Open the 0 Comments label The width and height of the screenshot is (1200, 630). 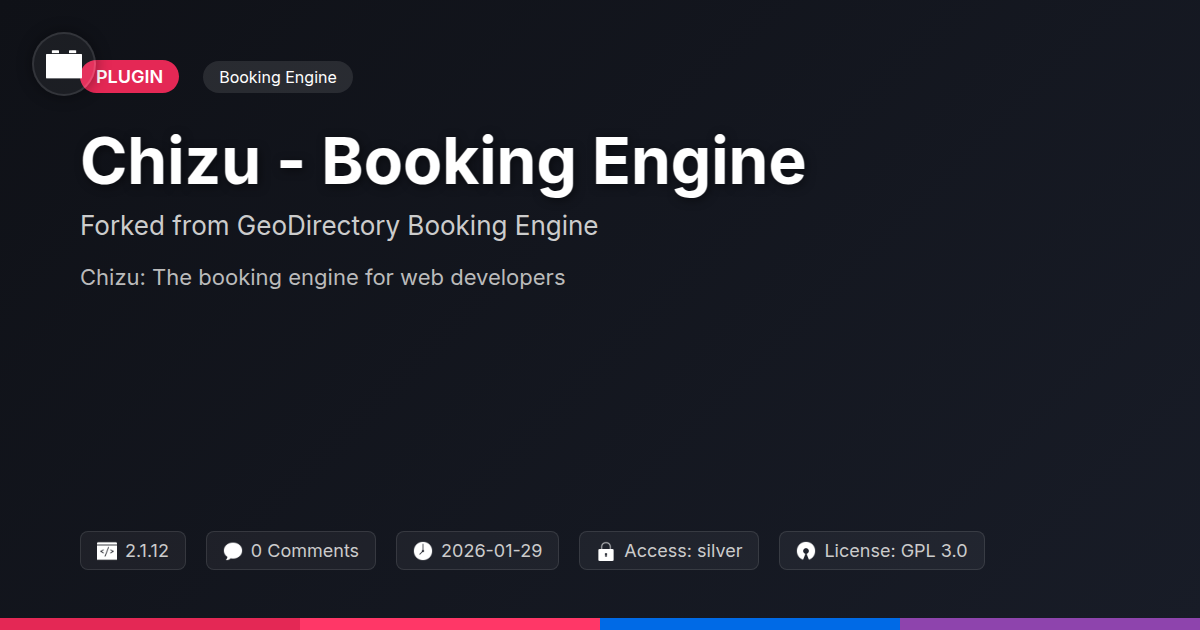coord(305,551)
